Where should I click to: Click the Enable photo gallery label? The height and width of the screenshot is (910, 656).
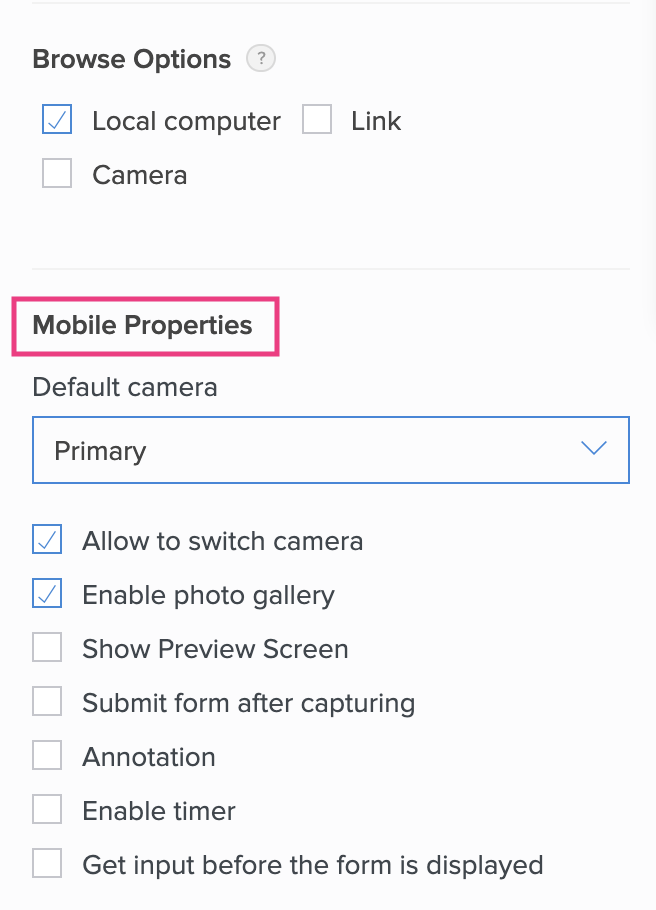[208, 595]
